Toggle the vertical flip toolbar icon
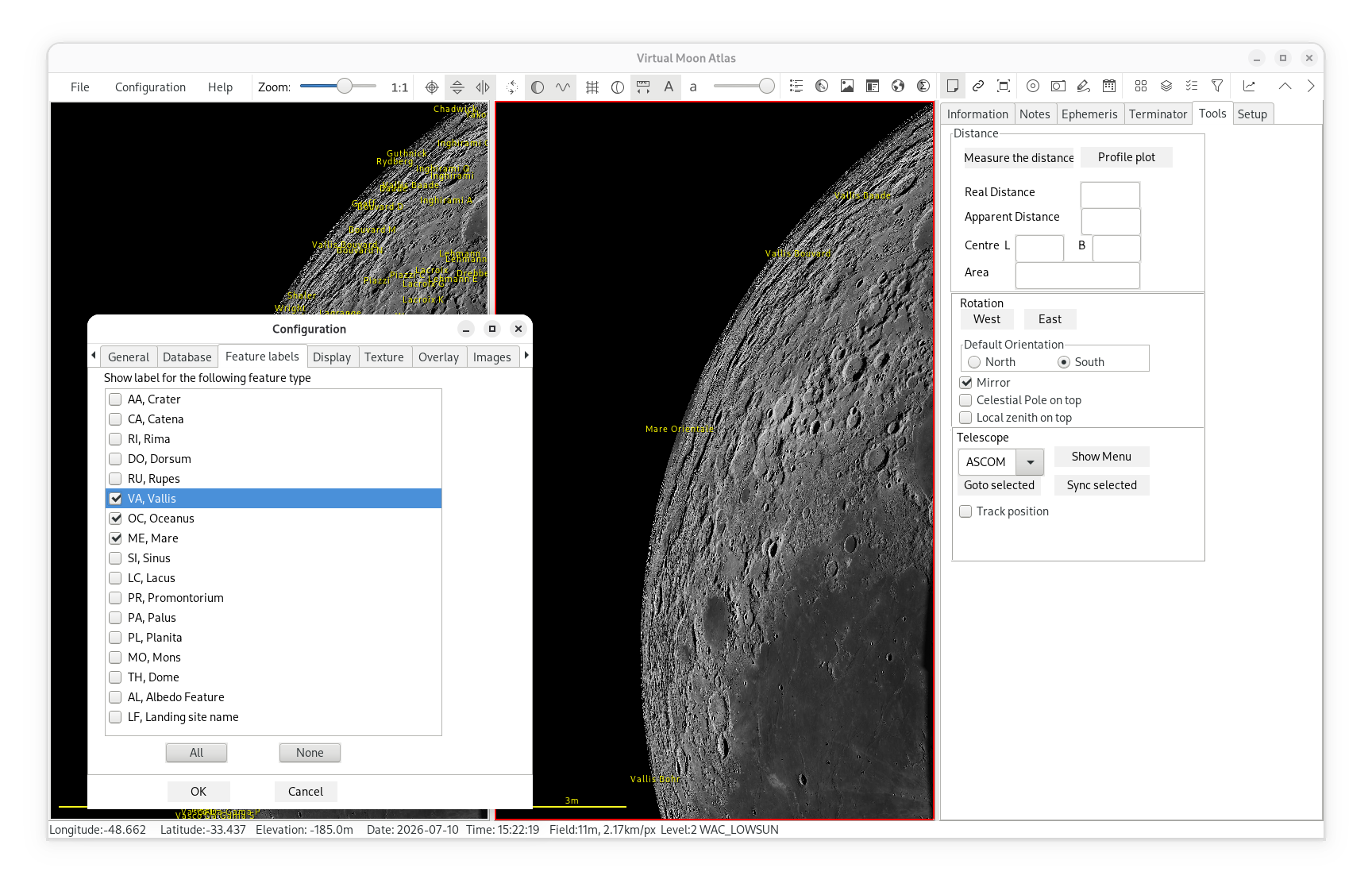The image size is (1372, 891). 457,87
